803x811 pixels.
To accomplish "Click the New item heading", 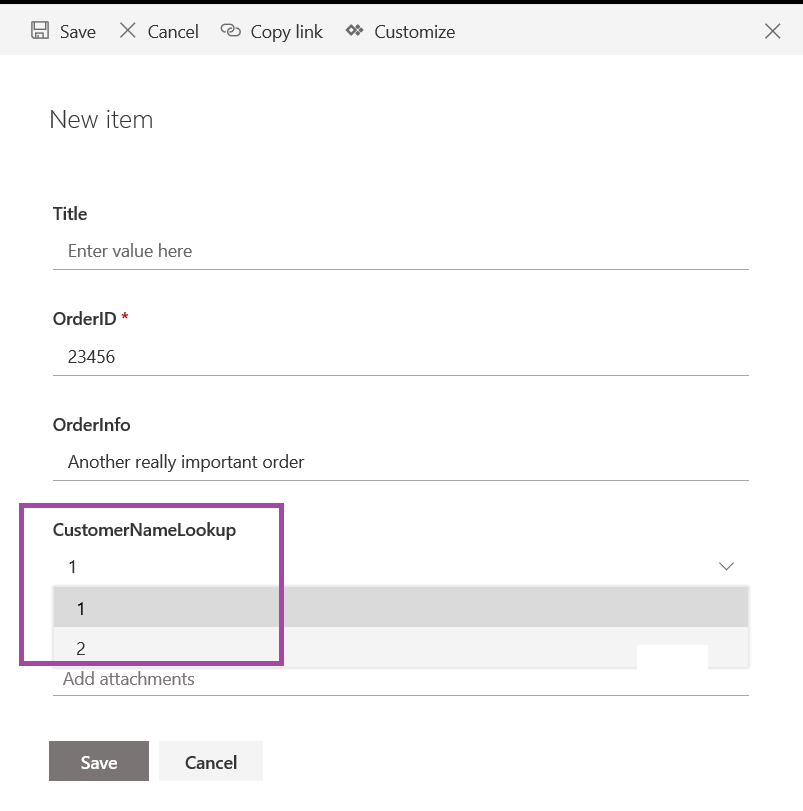I will coord(101,120).
